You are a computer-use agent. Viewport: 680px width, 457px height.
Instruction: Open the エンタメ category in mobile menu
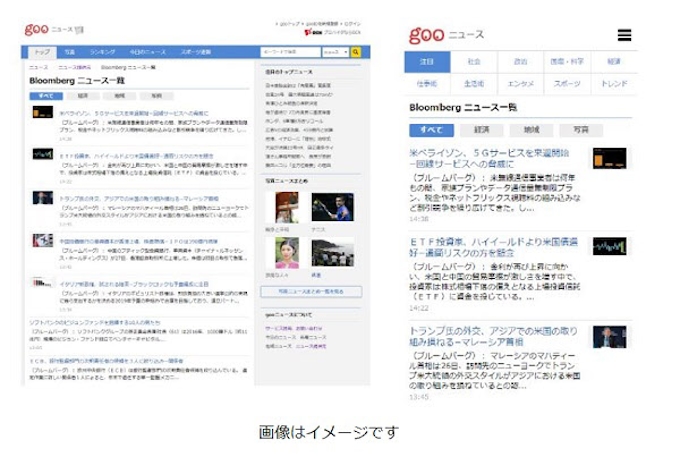[x=520, y=85]
